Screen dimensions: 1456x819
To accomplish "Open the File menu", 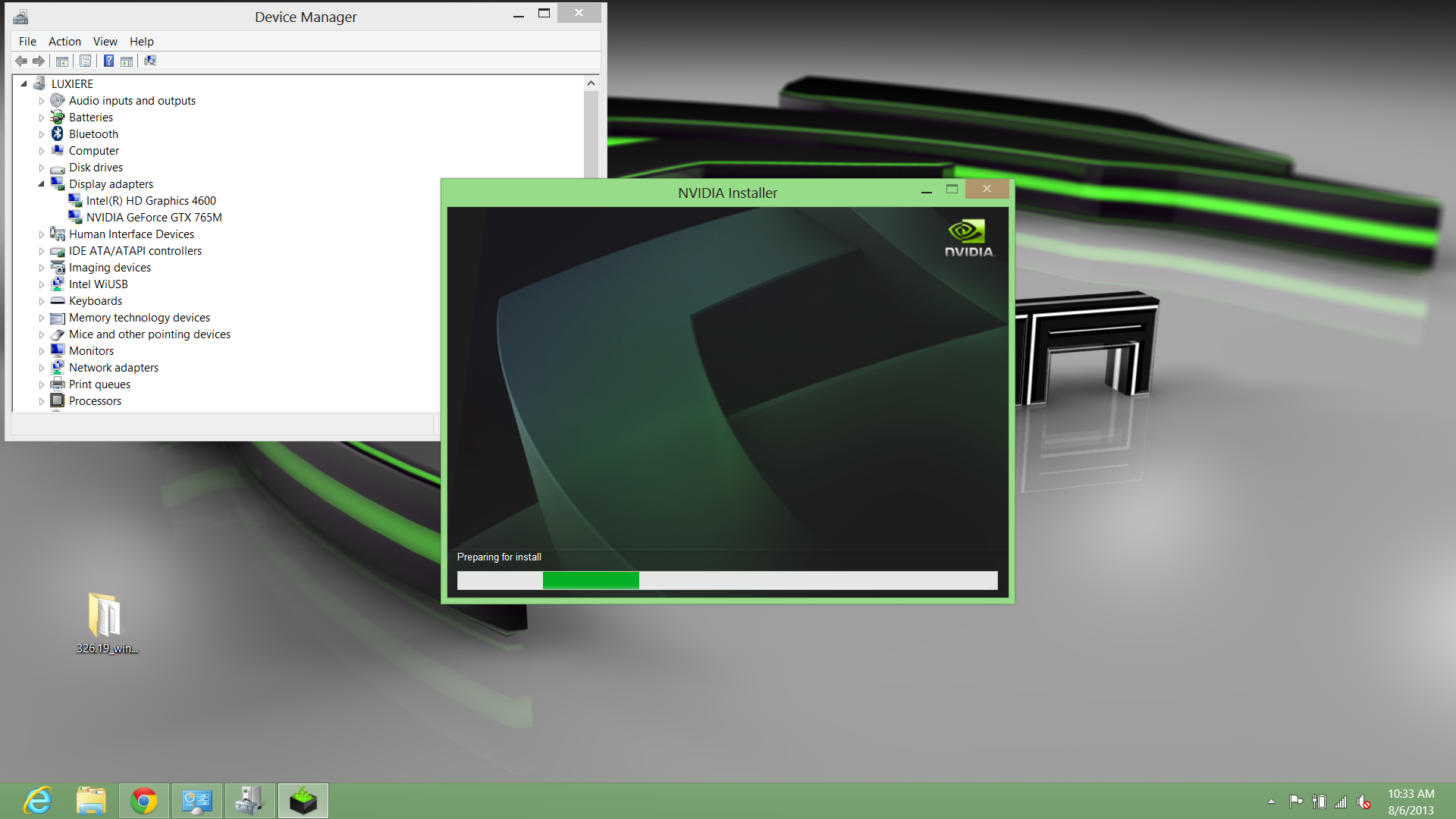I will [27, 42].
